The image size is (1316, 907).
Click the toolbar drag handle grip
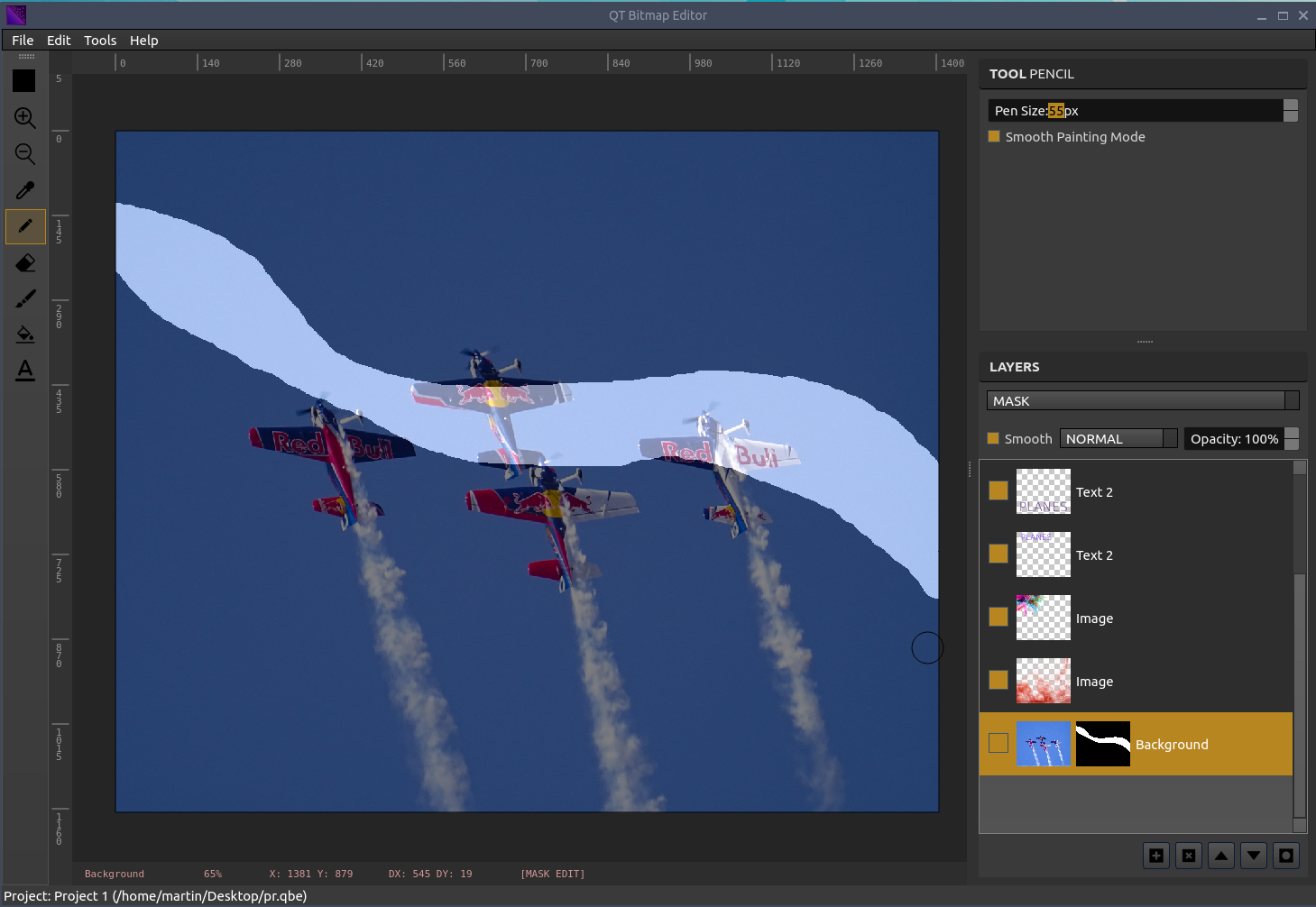26,56
